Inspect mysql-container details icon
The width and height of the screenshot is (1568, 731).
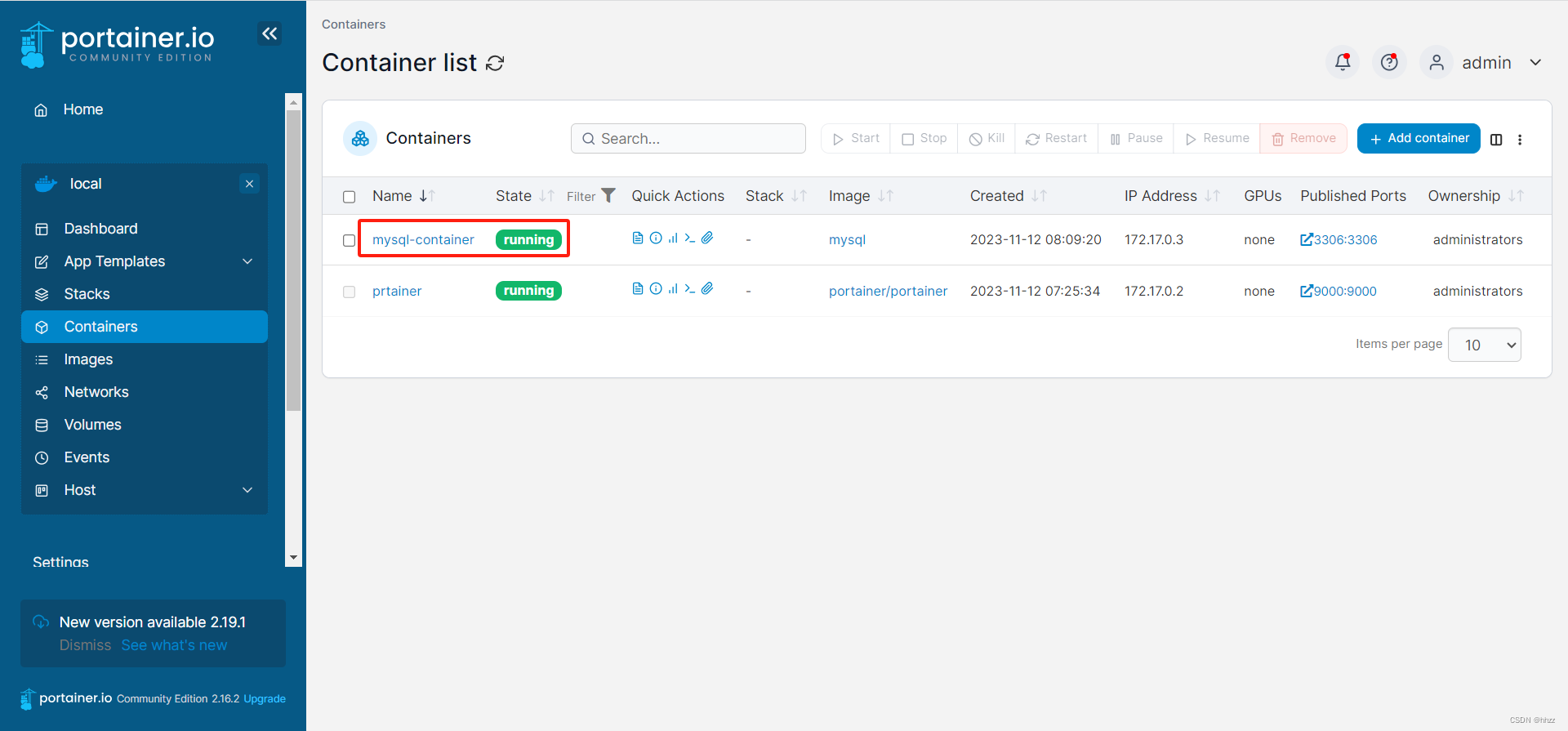[x=656, y=238]
